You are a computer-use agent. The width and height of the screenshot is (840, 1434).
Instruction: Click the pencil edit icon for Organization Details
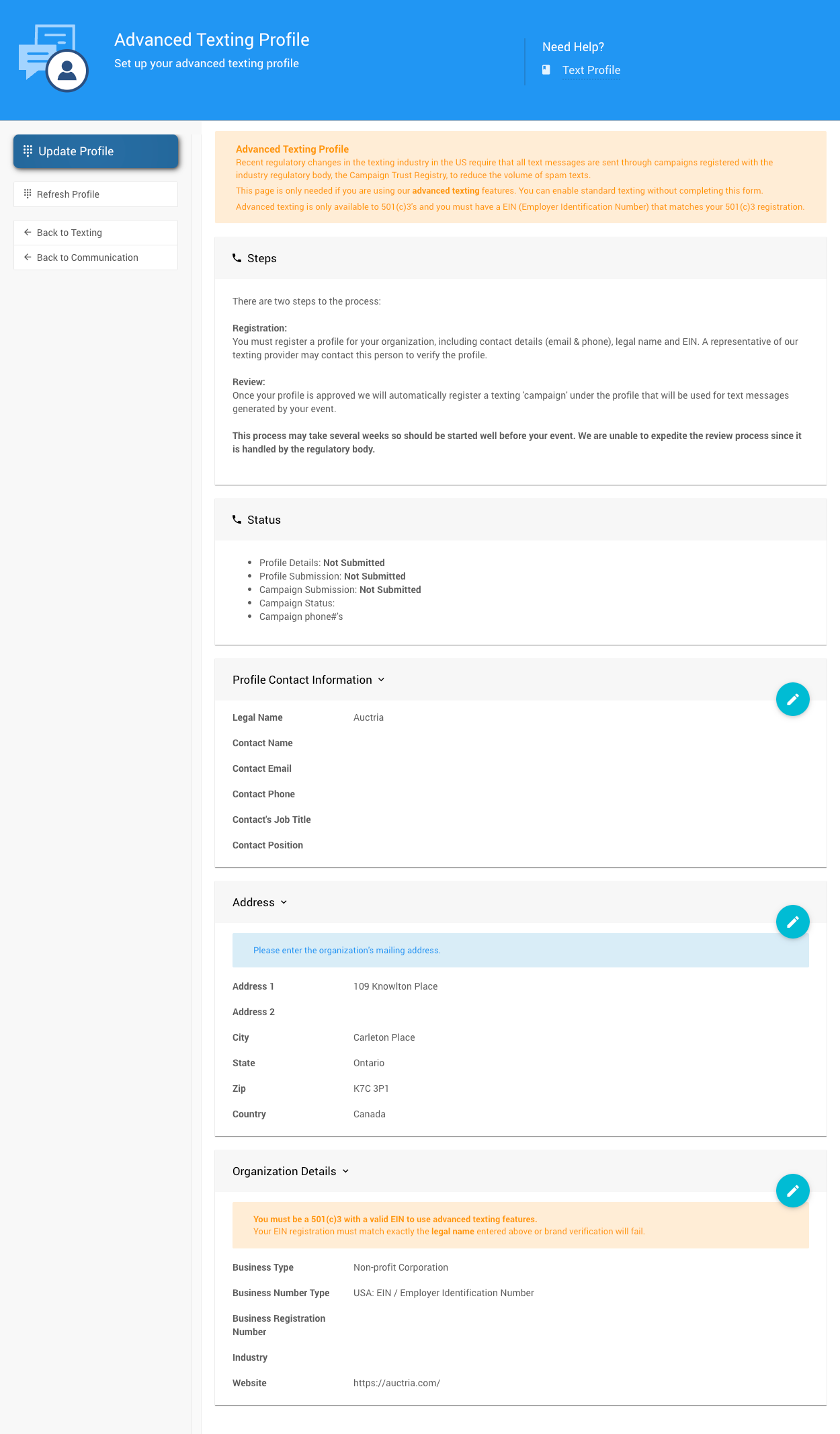point(792,1191)
